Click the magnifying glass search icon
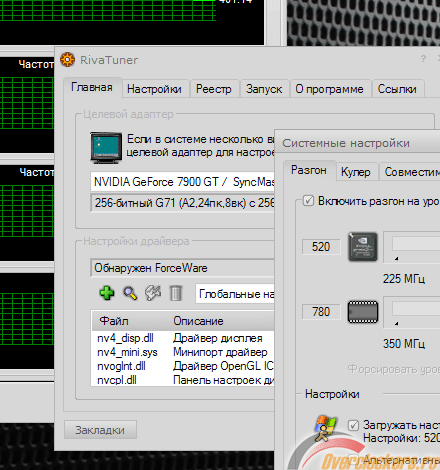 click(130, 293)
